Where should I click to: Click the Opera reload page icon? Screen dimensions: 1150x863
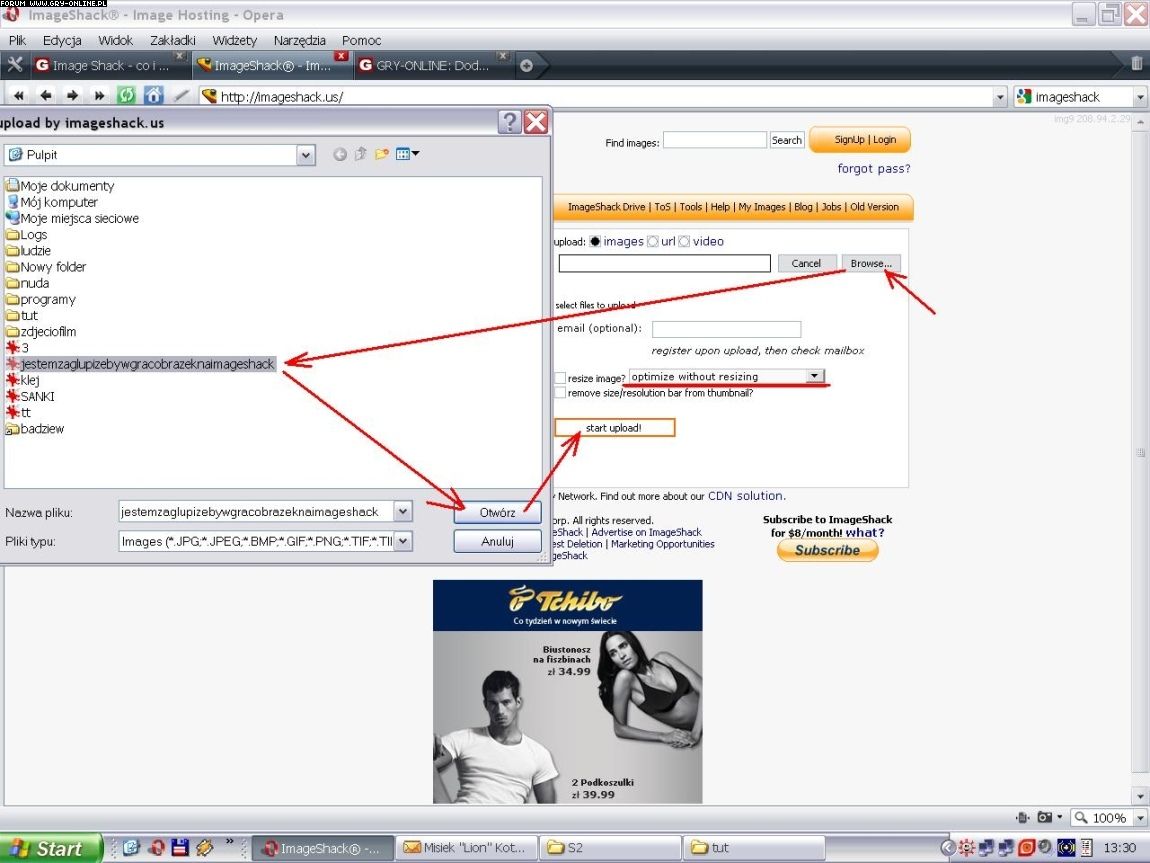point(126,96)
